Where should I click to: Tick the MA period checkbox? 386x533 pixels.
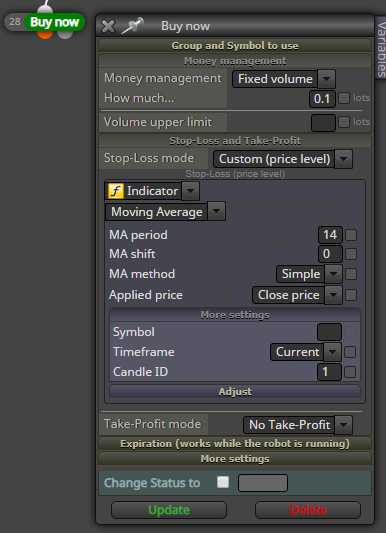pyautogui.click(x=351, y=235)
